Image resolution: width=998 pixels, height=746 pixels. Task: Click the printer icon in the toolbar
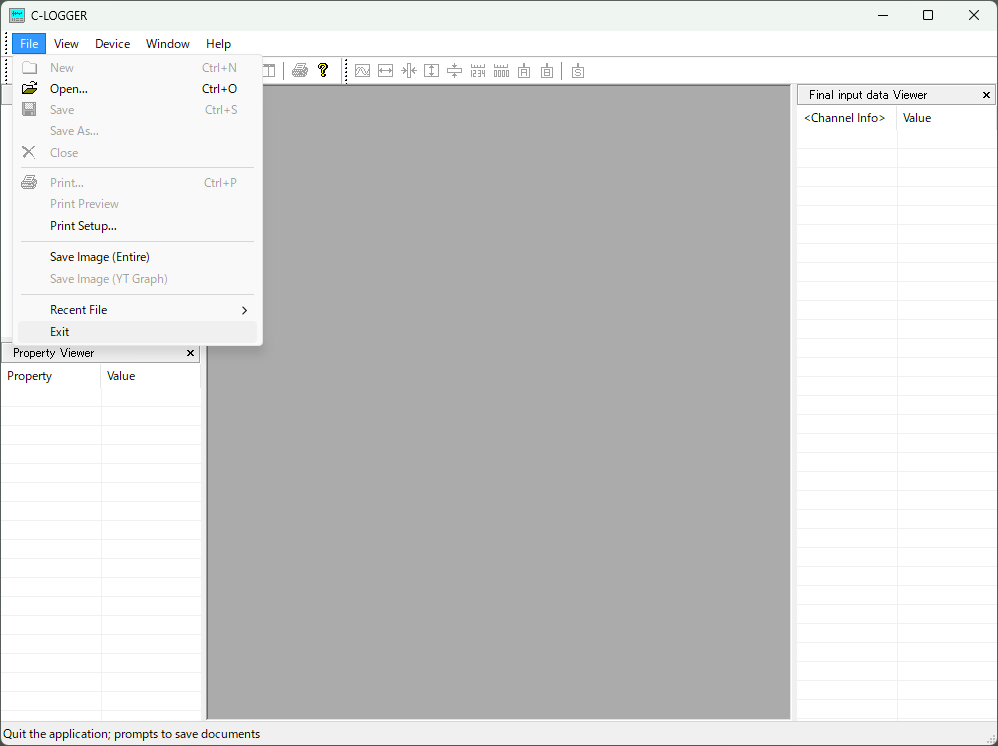[300, 70]
